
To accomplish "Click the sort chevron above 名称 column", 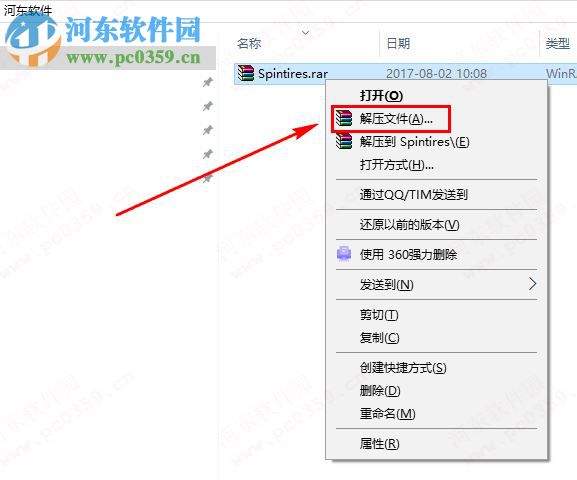I will coord(305,33).
